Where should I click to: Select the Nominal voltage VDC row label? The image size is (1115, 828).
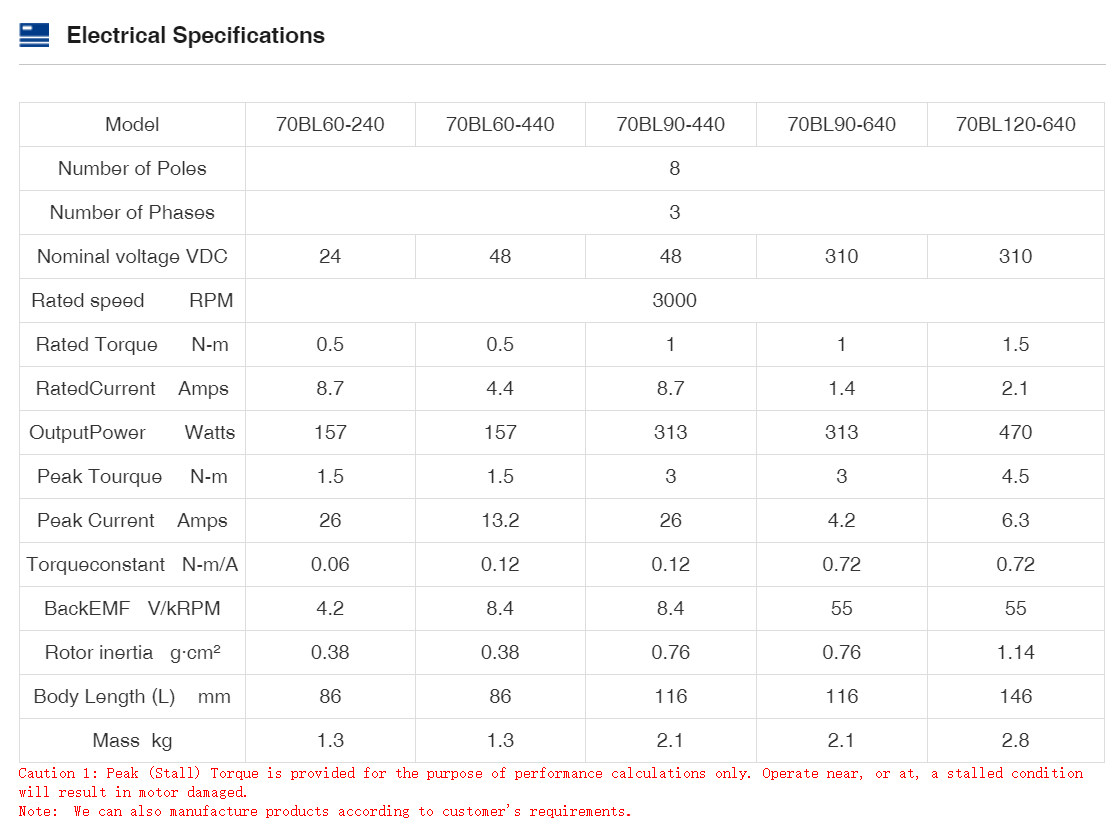[132, 257]
